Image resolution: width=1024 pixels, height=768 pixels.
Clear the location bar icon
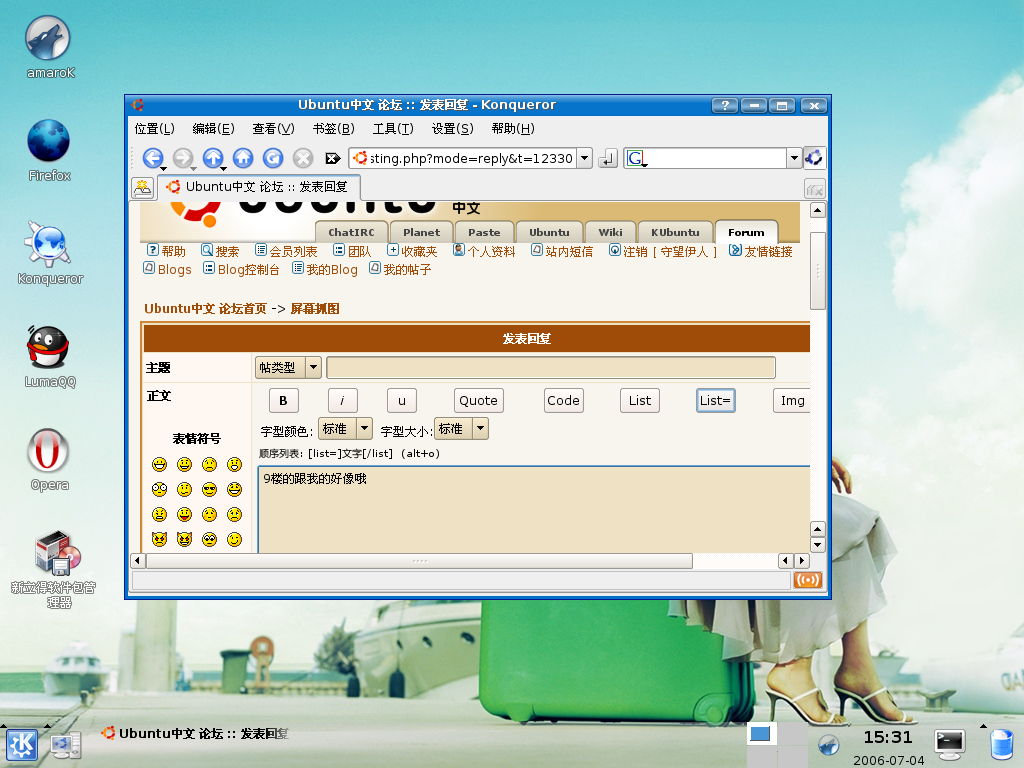[x=332, y=158]
